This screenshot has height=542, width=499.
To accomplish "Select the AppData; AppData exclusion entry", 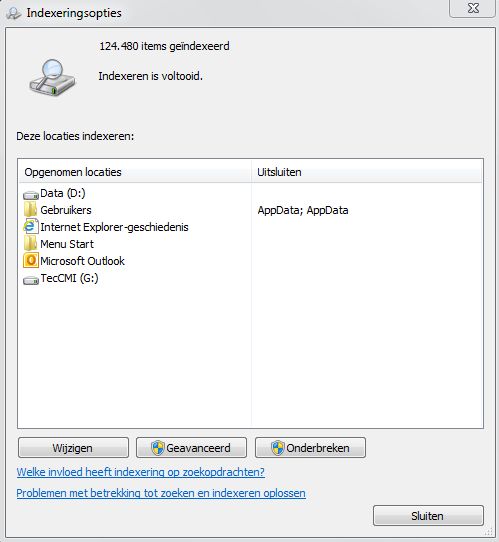I will 303,210.
